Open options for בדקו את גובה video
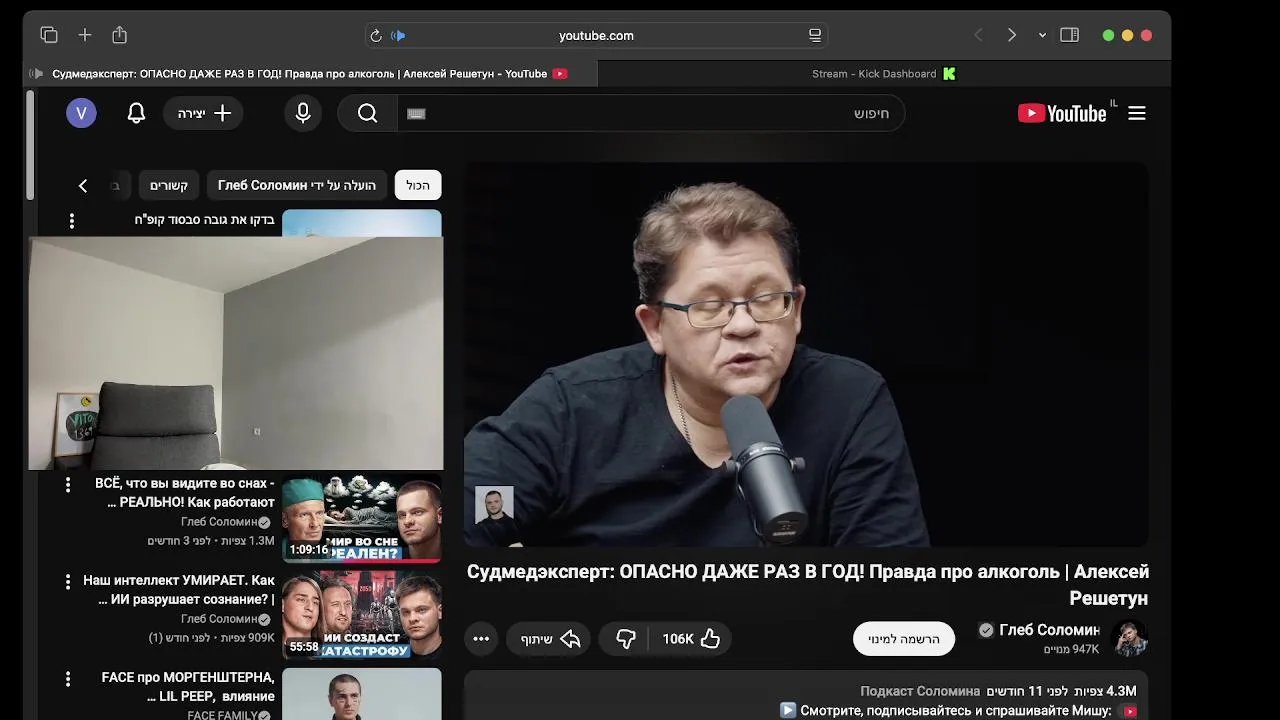The height and width of the screenshot is (720, 1280). pyautogui.click(x=71, y=220)
